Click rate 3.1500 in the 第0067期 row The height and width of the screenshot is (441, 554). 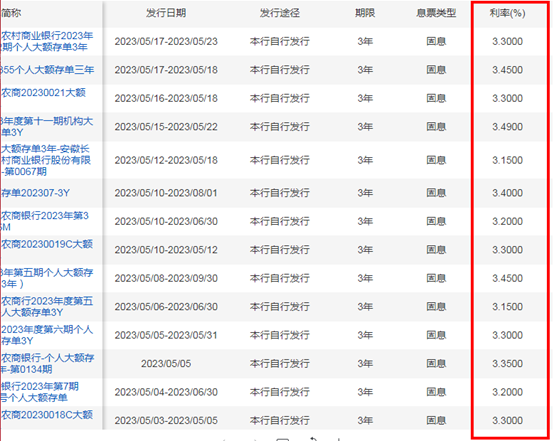pyautogui.click(x=507, y=160)
